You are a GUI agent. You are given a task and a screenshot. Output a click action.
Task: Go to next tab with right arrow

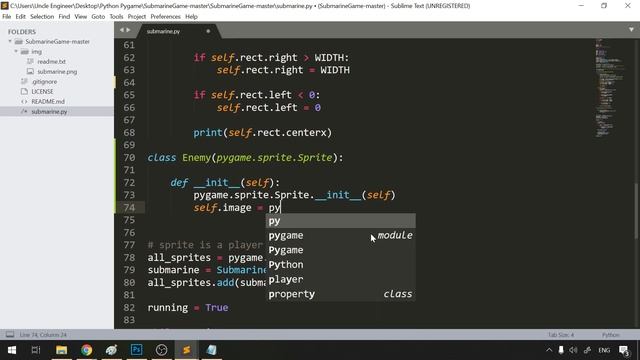128,30
